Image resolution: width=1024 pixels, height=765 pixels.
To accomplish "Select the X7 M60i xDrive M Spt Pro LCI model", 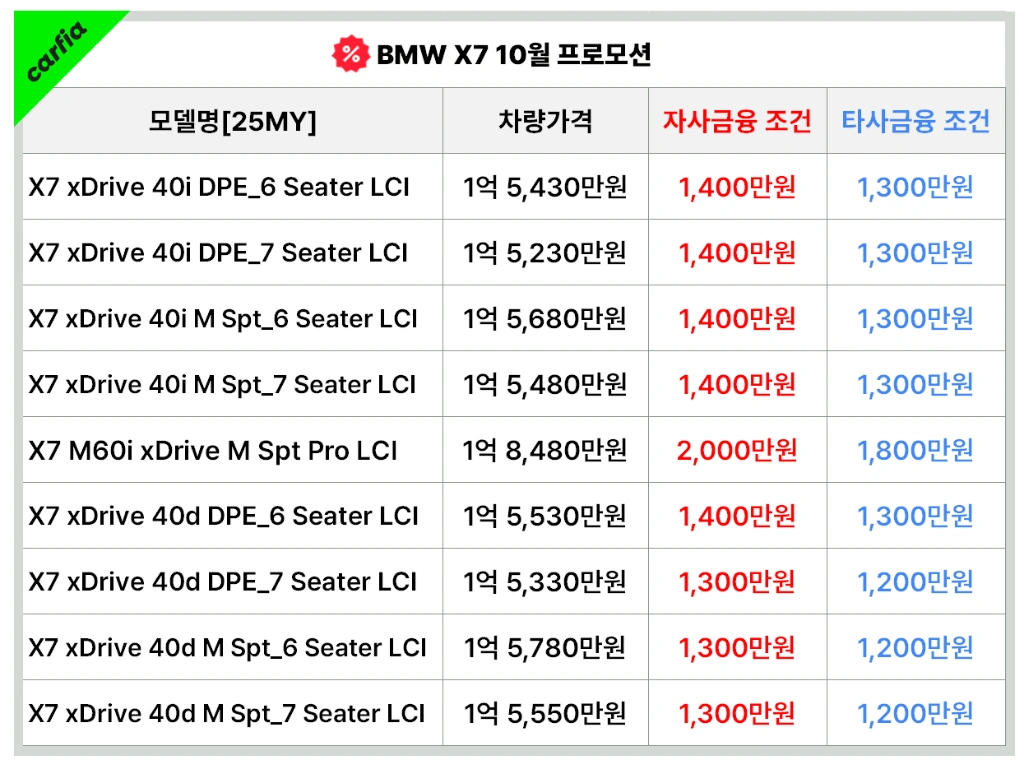I will [x=213, y=451].
